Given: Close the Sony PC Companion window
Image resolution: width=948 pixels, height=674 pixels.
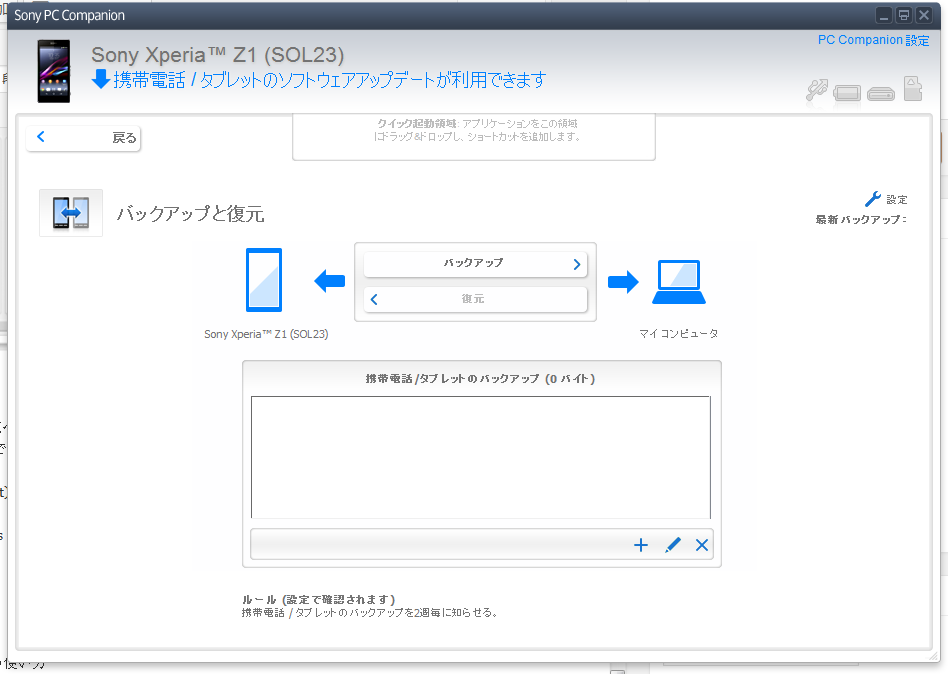Looking at the screenshot, I should (x=924, y=15).
